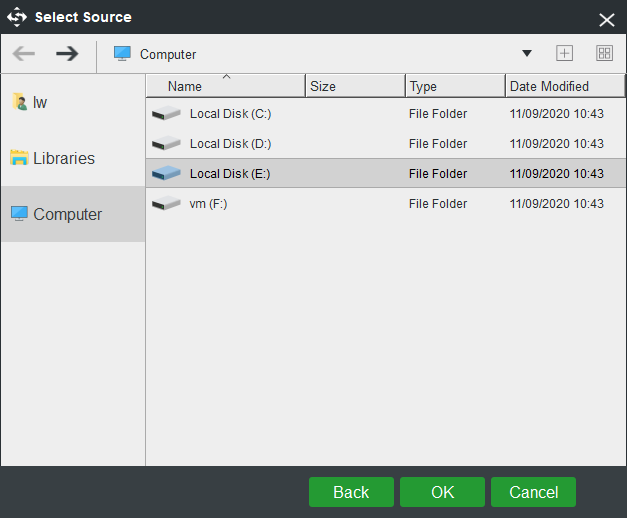Select Local Disk (E:) name

(x=230, y=174)
